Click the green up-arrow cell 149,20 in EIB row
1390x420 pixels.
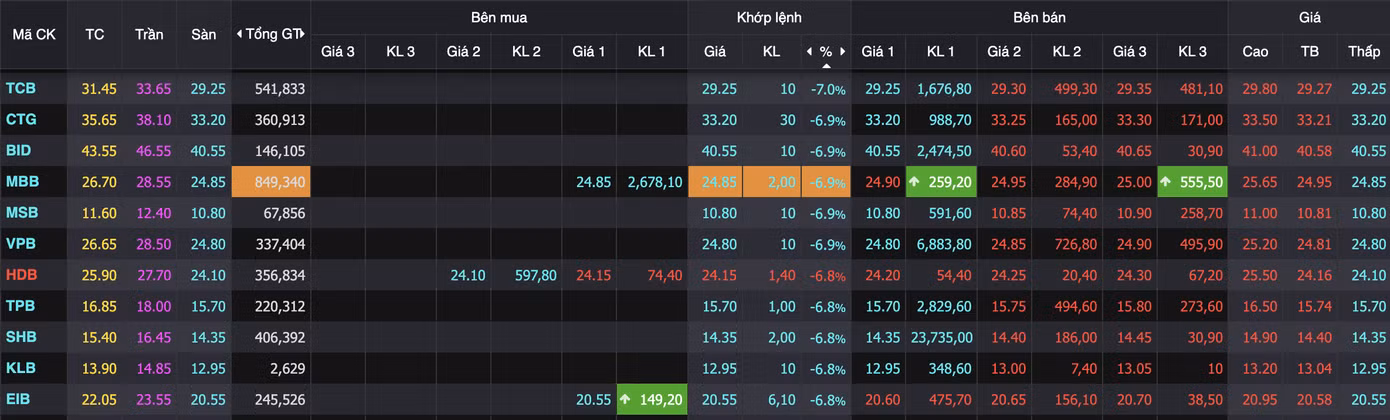[652, 400]
